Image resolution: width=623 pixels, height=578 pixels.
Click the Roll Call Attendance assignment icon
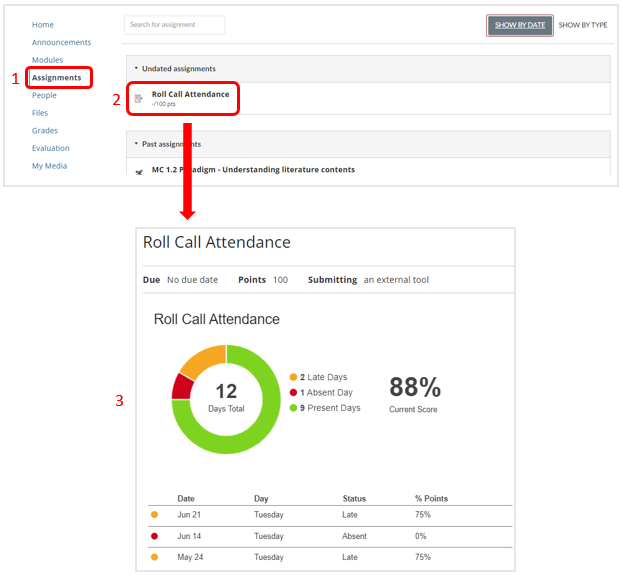pos(138,98)
